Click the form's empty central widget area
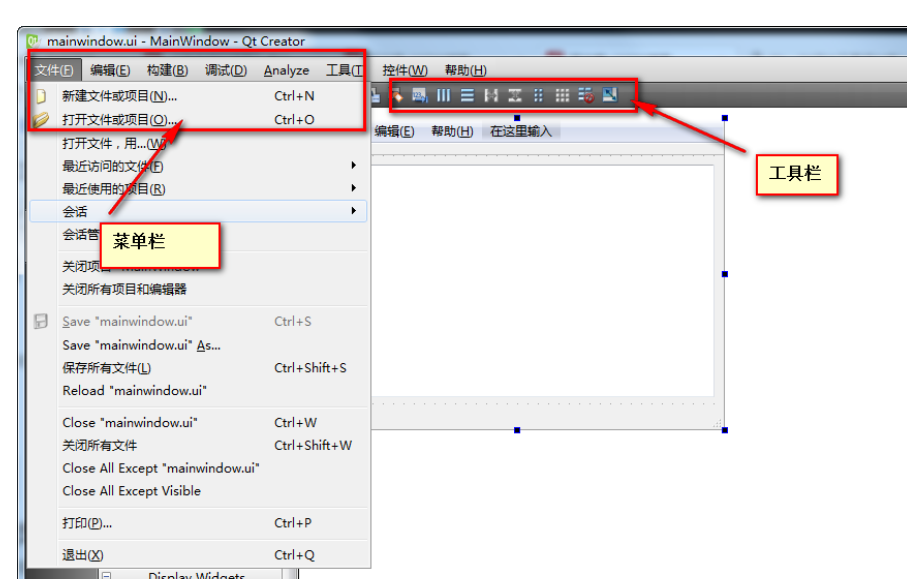This screenshot has height=579, width=907. [542, 281]
